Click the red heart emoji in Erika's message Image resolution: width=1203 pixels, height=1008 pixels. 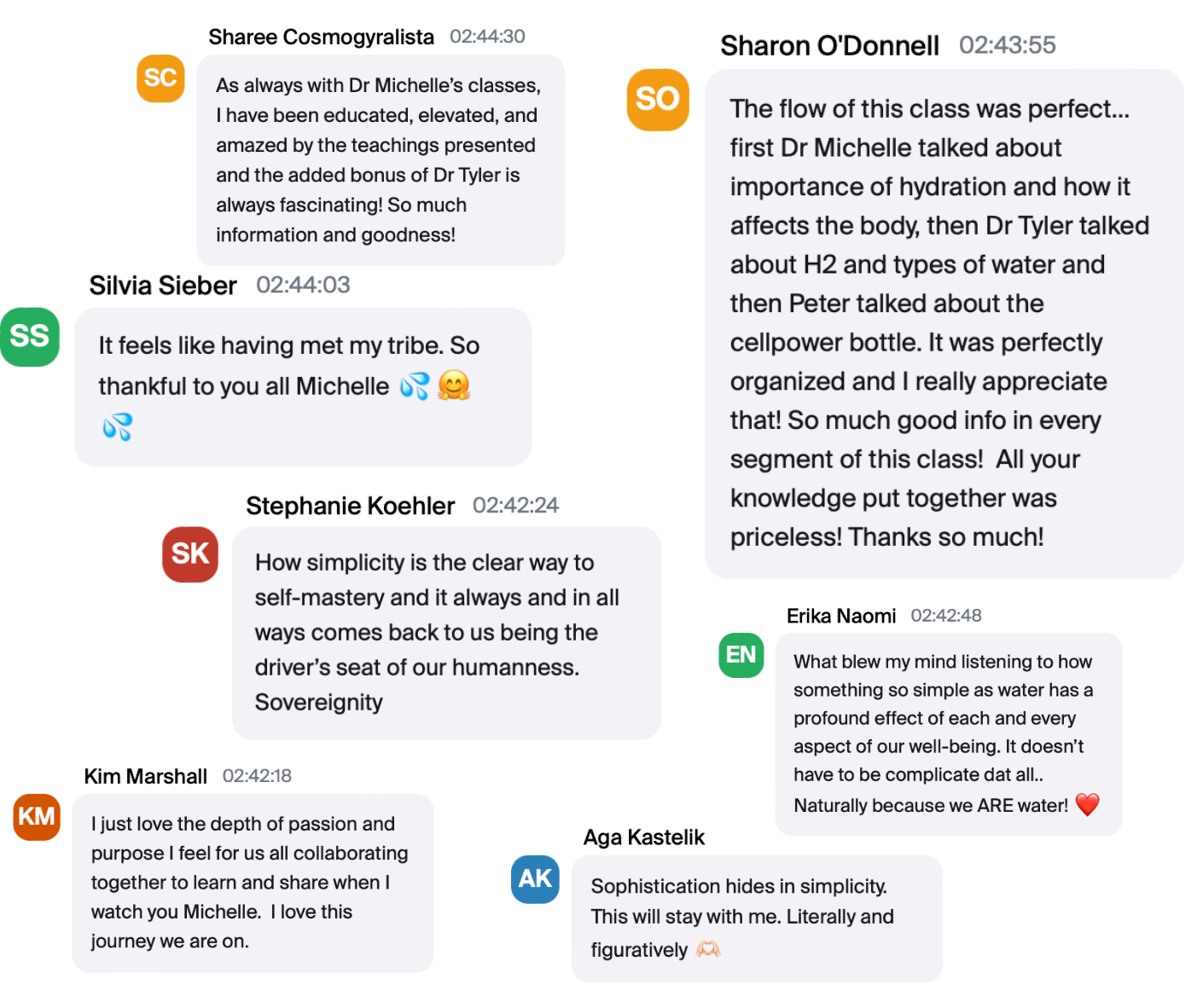pos(1087,804)
